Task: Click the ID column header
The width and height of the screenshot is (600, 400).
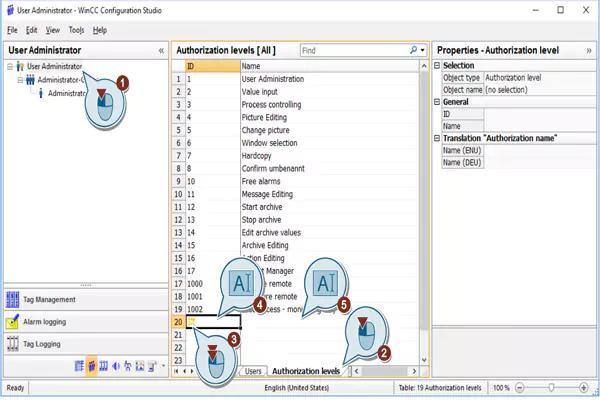Action: click(x=213, y=66)
